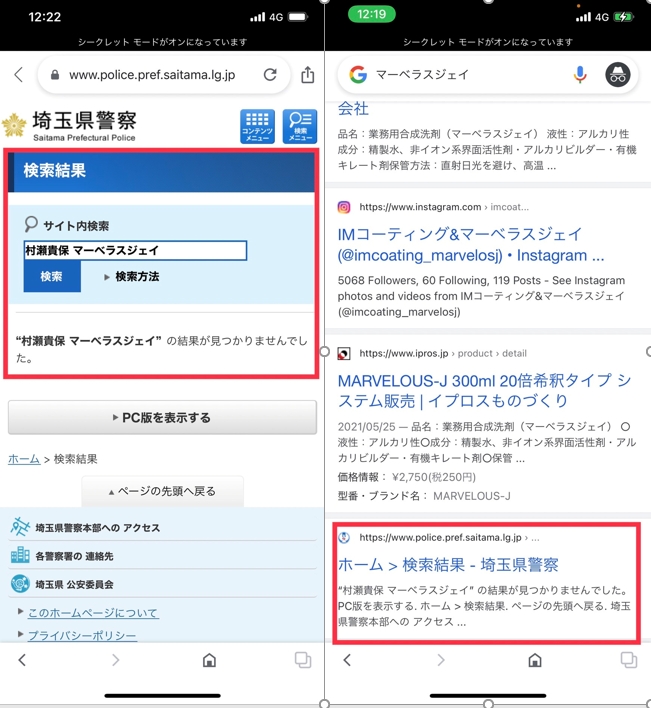
Task: Tap the 検索結果 blue header
Action: pos(161,172)
